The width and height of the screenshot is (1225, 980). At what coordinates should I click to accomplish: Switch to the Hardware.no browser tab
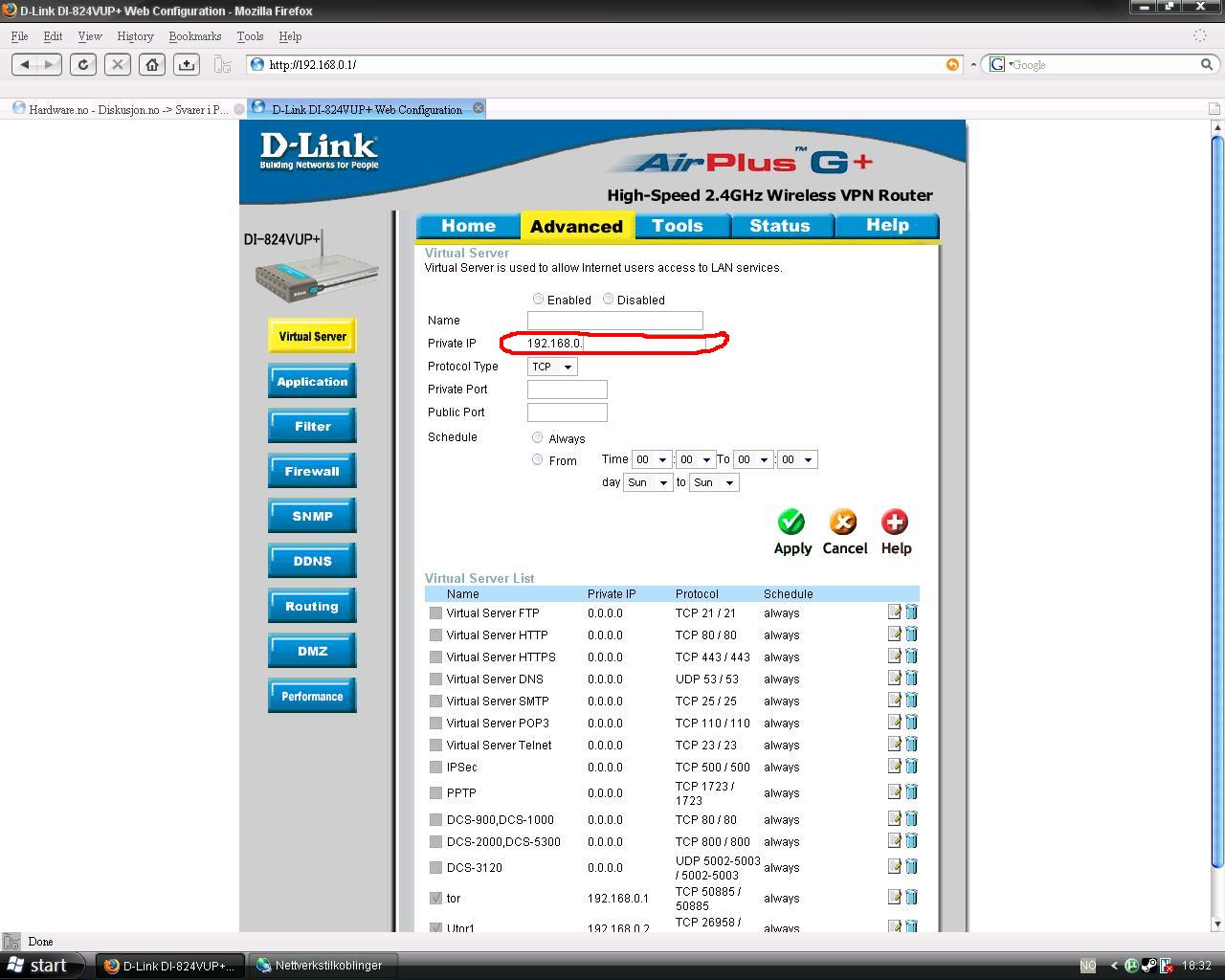[128, 109]
